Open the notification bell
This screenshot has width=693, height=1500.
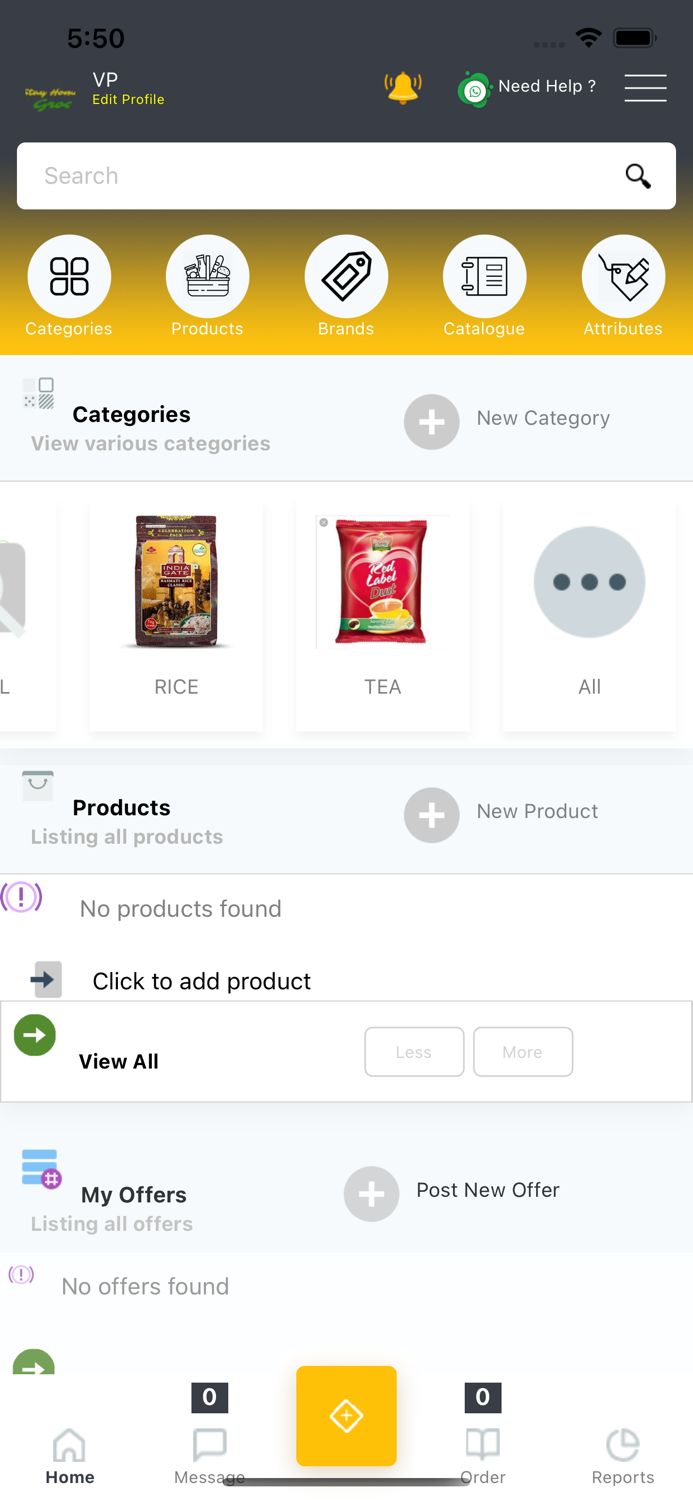pyautogui.click(x=402, y=88)
